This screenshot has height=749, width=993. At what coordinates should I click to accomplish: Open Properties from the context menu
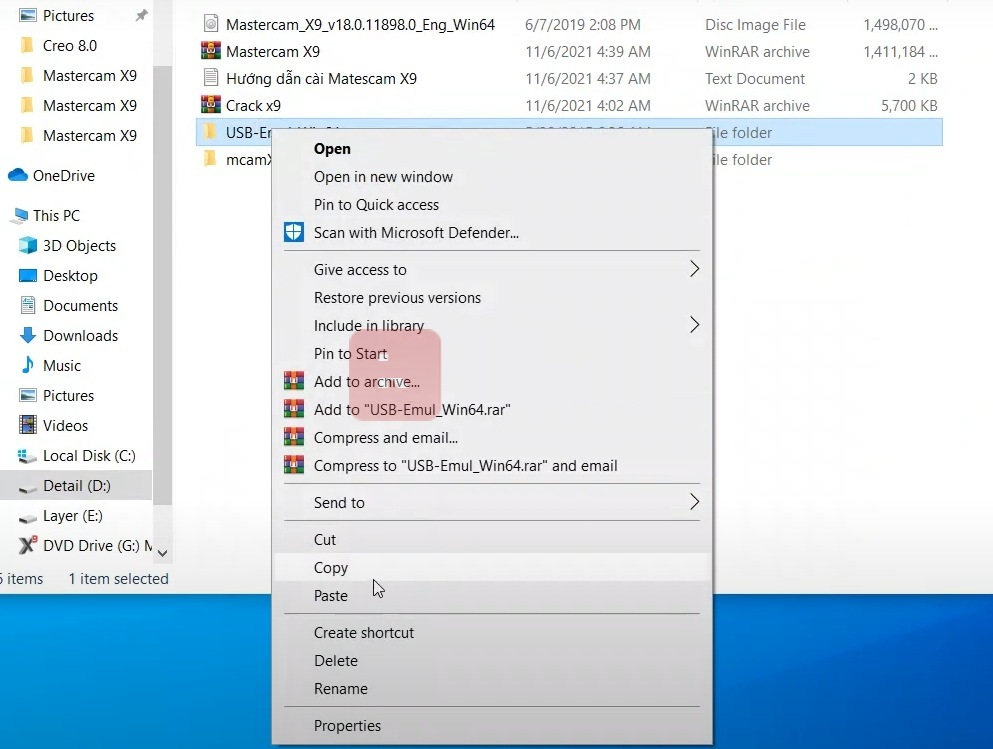347,726
